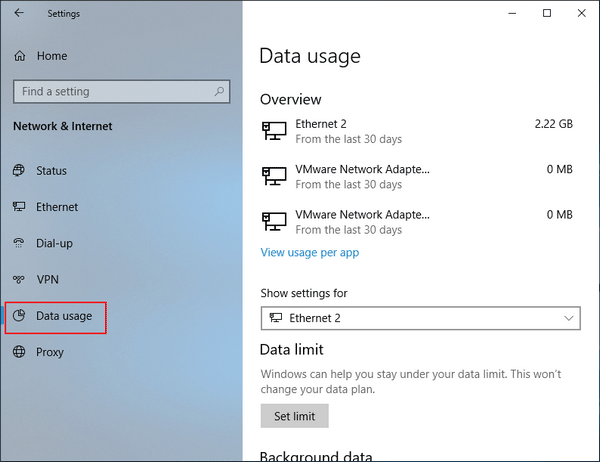Click the search magnifier icon
This screenshot has width=600, height=462.
219,91
